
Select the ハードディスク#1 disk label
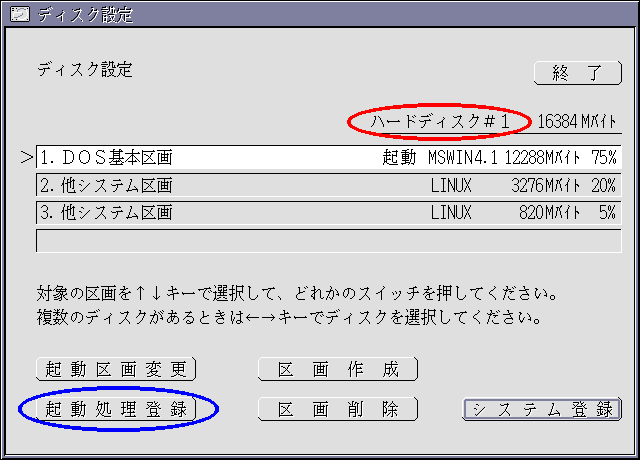tap(440, 121)
